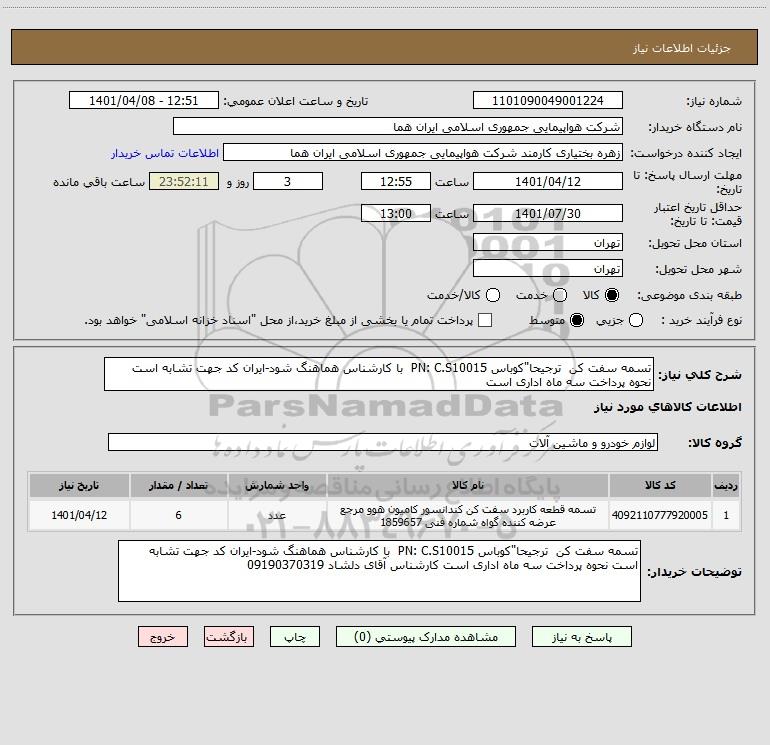Screen dimensions: 770x745
Task: Click the need number field 1101090049001224
Action: pos(548,101)
